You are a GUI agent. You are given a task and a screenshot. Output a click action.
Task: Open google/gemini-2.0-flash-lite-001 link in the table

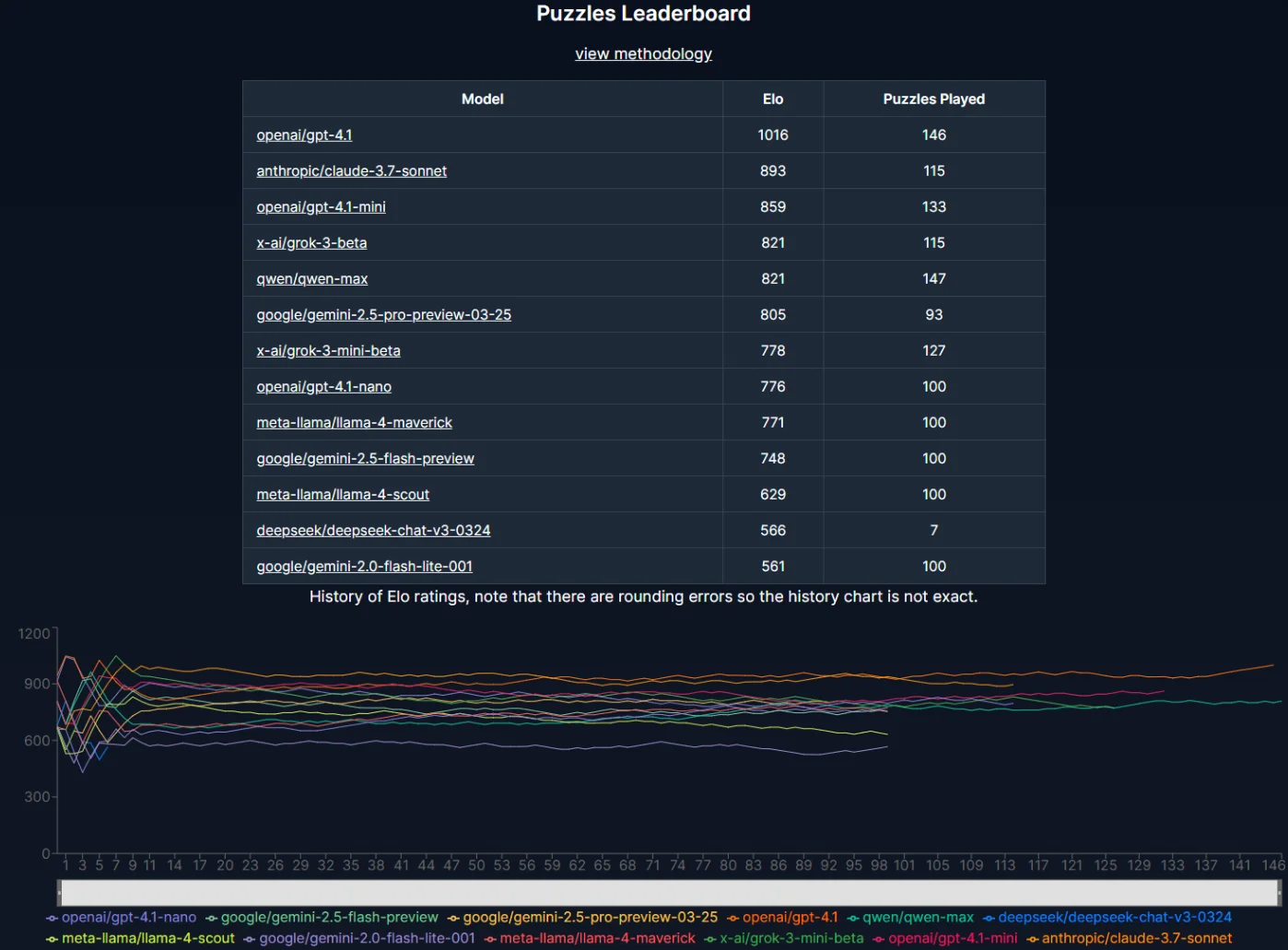click(364, 566)
